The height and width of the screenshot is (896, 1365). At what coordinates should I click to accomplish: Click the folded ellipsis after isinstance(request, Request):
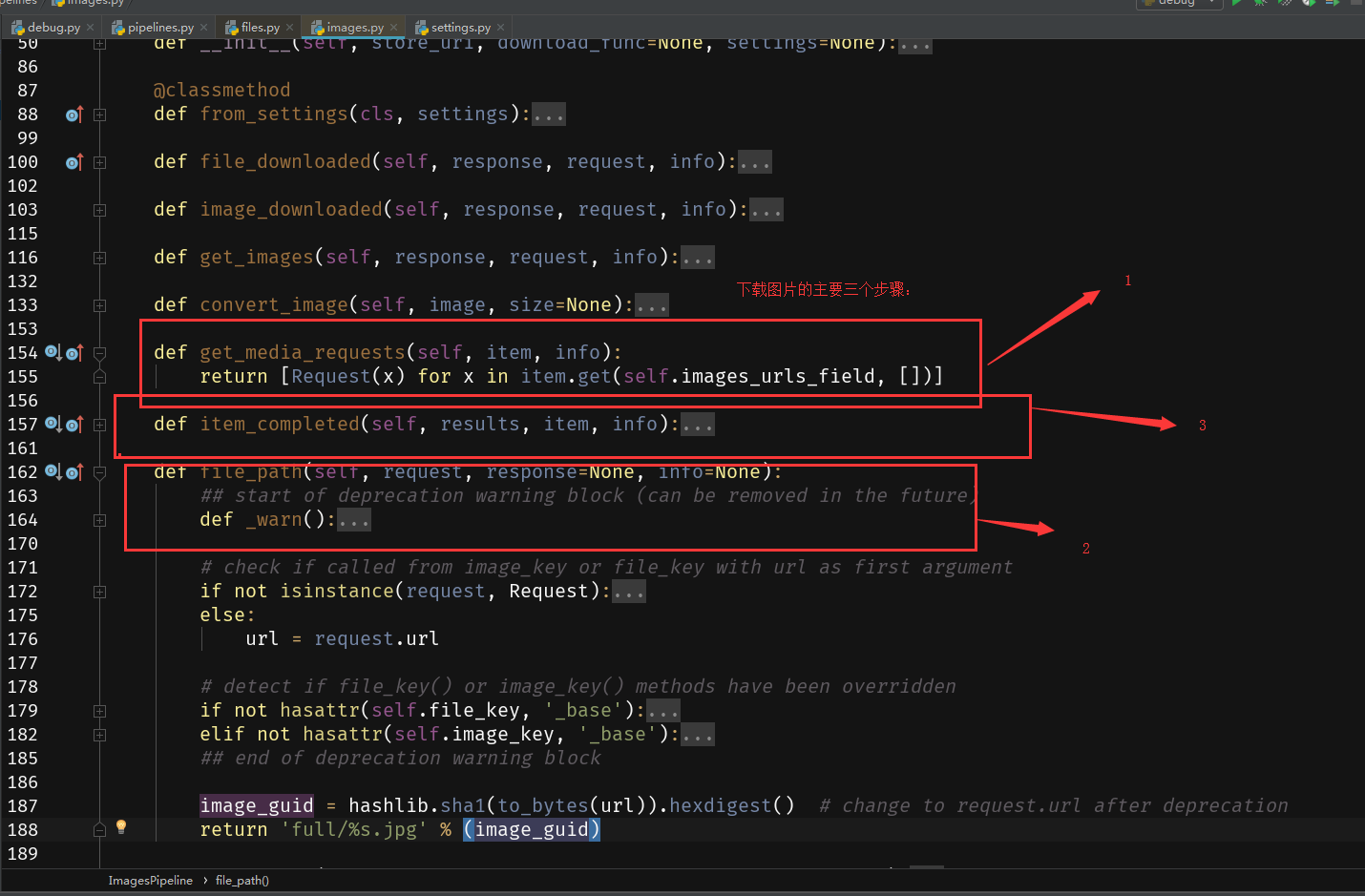pyautogui.click(x=629, y=592)
